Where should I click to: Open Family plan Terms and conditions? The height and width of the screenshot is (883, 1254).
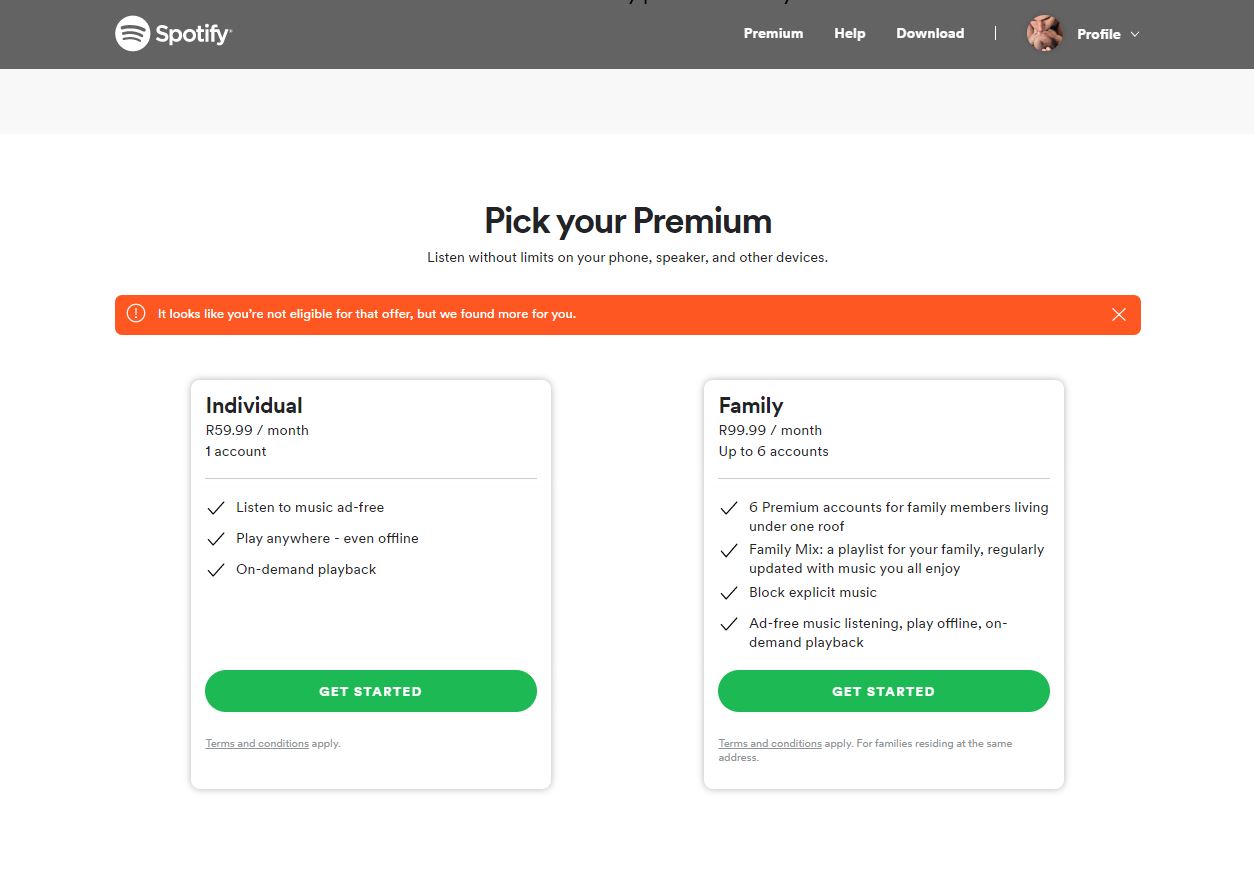point(770,744)
